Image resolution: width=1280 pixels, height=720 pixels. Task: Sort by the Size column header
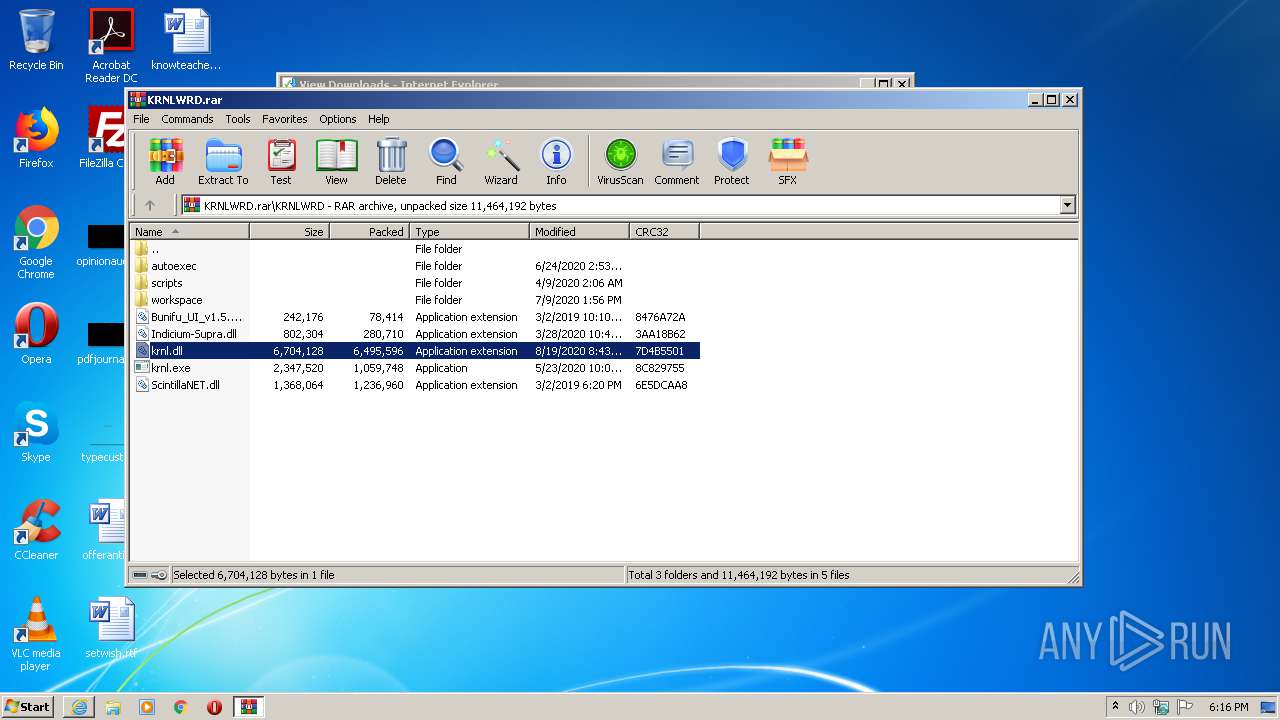click(x=289, y=231)
